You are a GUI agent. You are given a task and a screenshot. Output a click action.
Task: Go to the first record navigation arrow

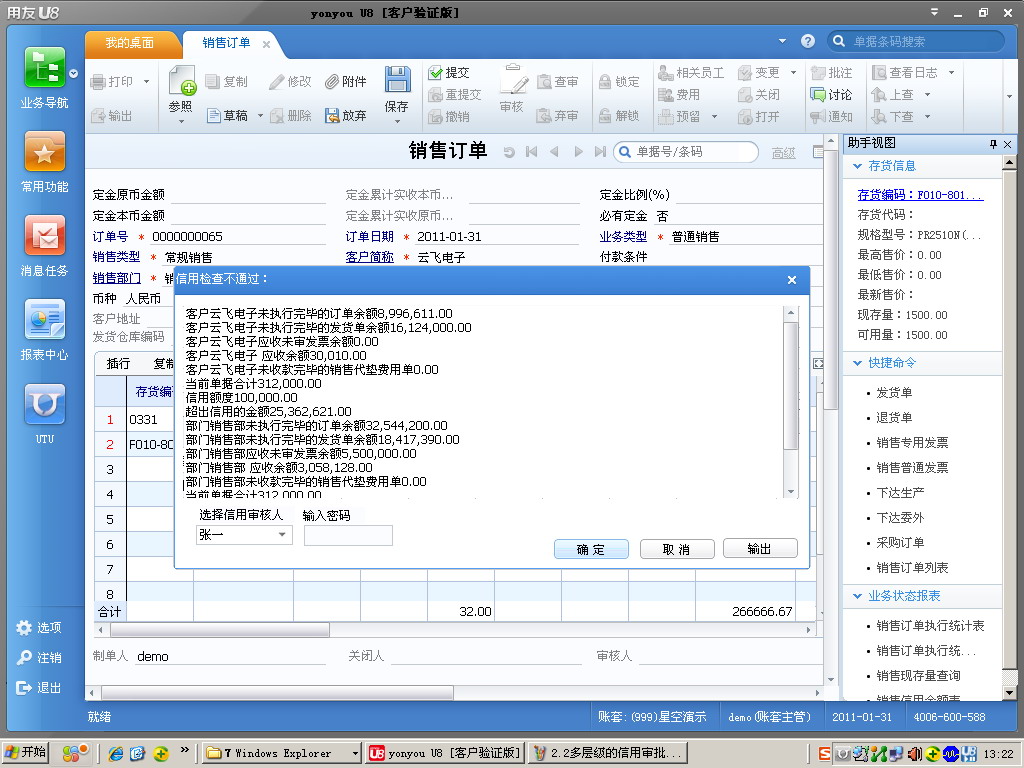[x=532, y=152]
